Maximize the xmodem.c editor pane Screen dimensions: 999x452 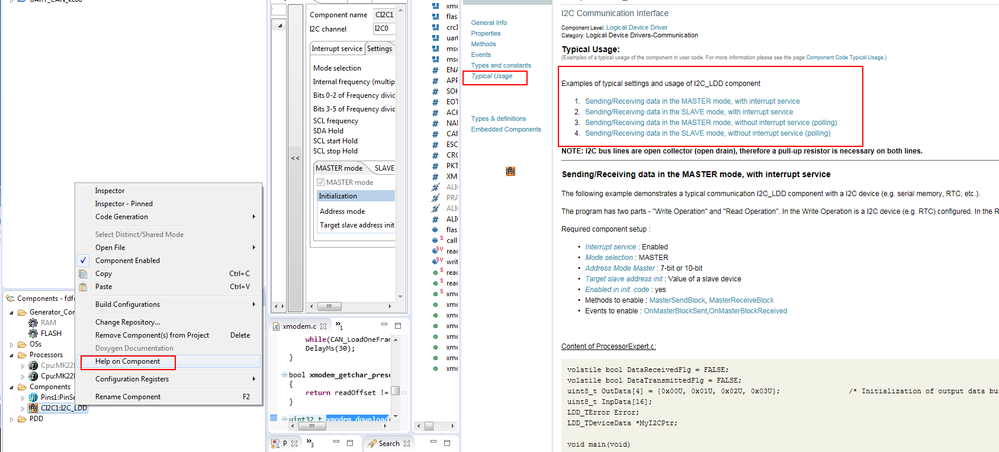click(x=396, y=325)
